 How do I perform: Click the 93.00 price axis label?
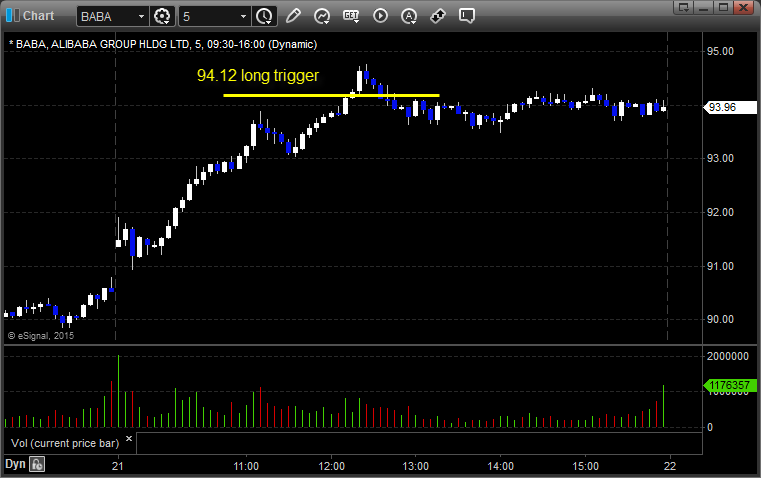click(x=720, y=158)
